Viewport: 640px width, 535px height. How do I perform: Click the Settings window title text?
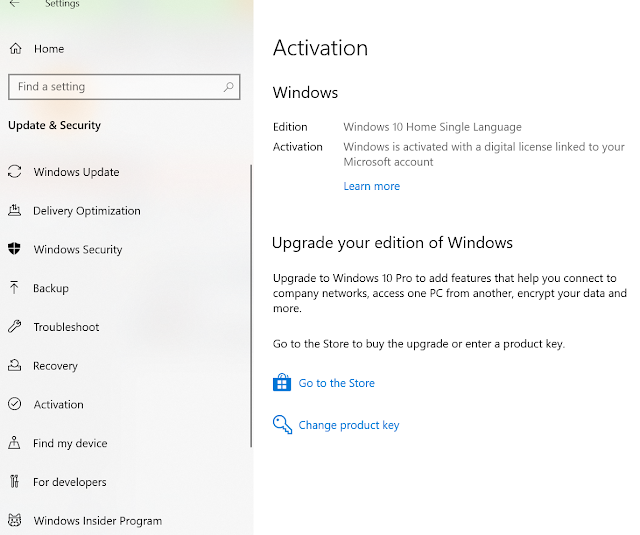point(62,4)
